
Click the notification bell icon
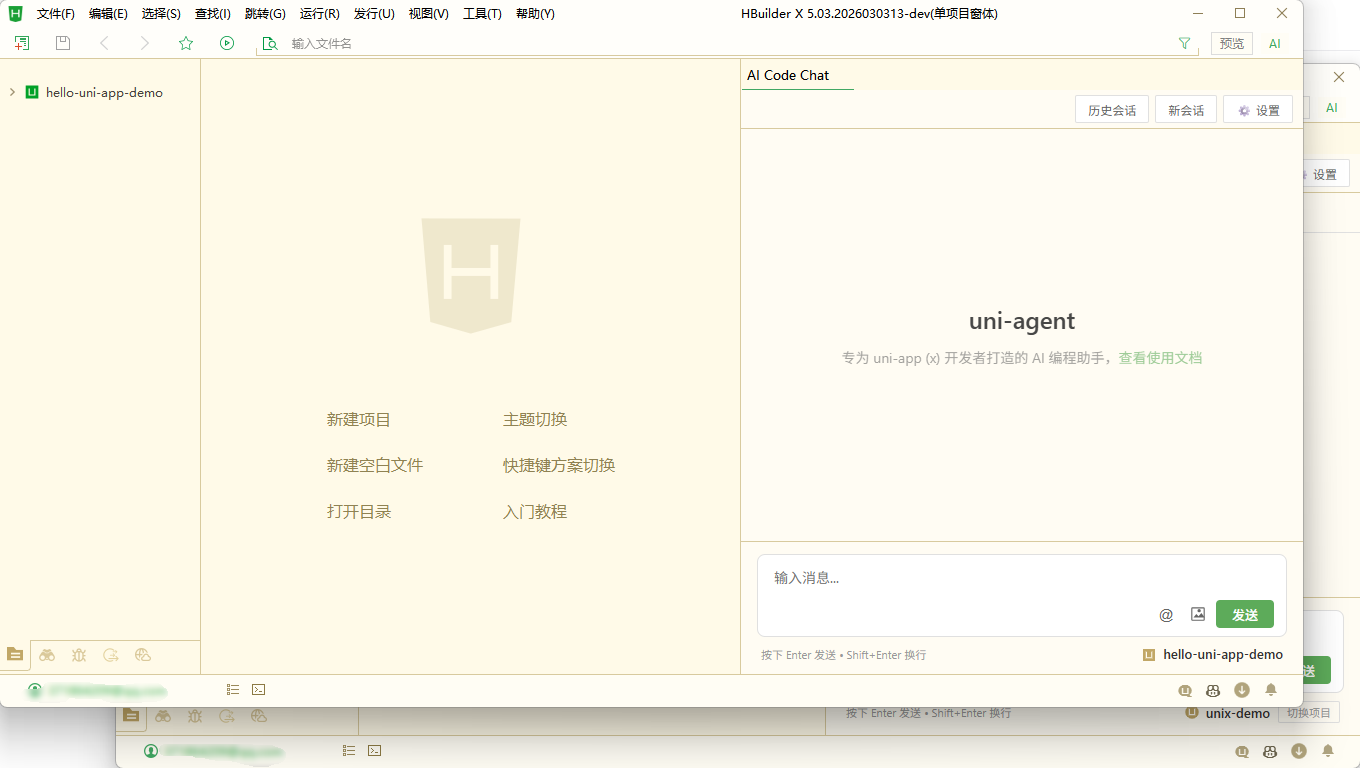click(1271, 690)
